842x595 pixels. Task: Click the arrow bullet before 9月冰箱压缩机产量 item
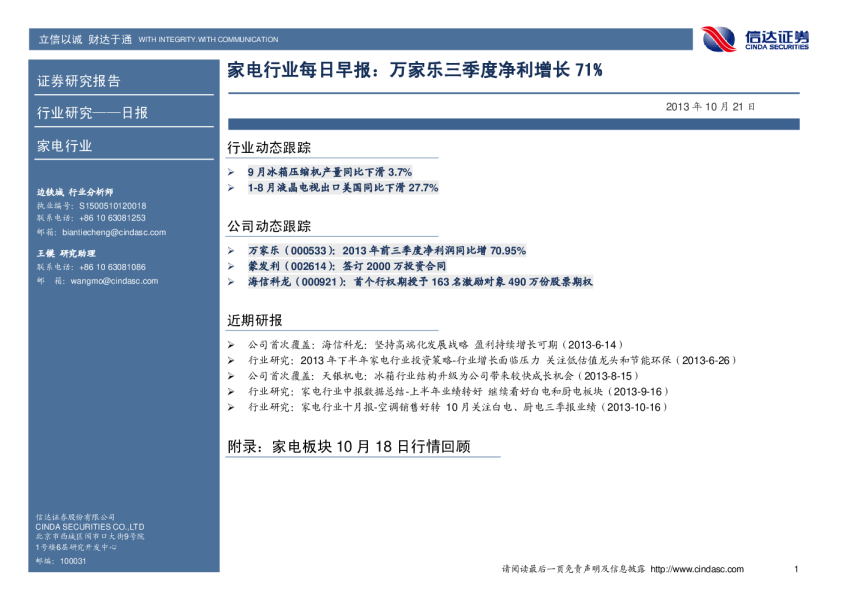point(232,173)
